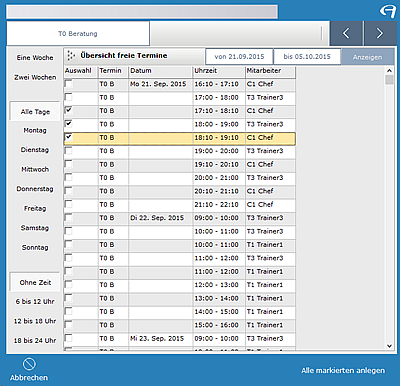Click the previous arrow button
The height and width of the screenshot is (386, 400).
pyautogui.click(x=346, y=33)
